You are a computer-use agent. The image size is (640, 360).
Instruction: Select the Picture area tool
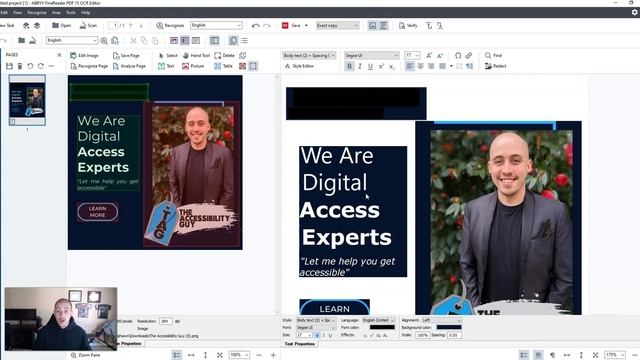click(193, 66)
